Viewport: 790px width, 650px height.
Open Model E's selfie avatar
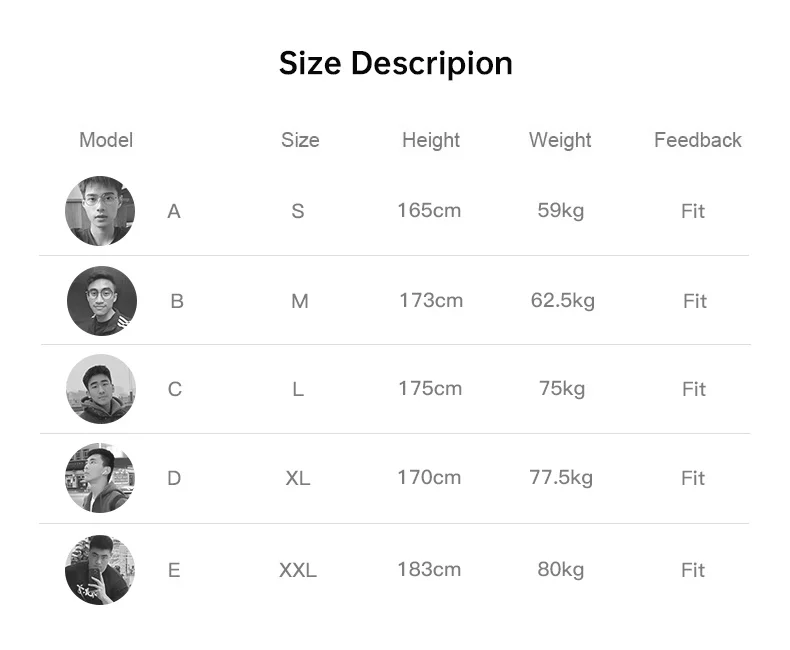[100, 570]
